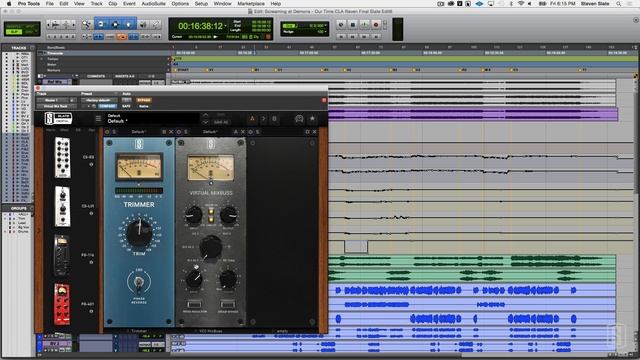Select the Pencil tool
The height and width of the screenshot is (360, 640).
(x=156, y=24)
